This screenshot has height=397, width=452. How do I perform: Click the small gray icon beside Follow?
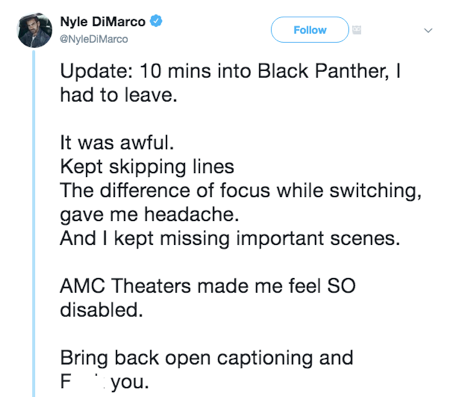click(356, 30)
